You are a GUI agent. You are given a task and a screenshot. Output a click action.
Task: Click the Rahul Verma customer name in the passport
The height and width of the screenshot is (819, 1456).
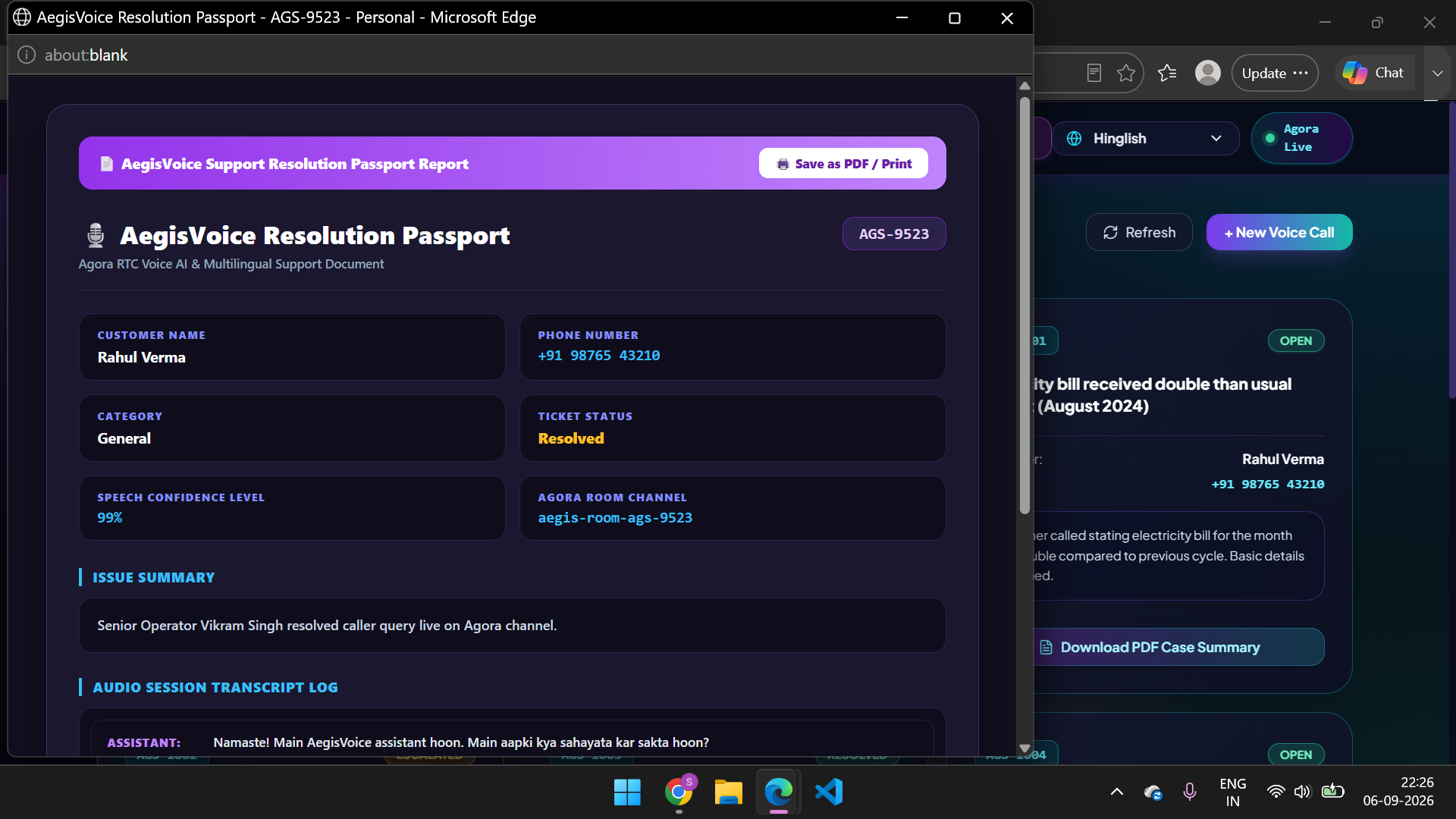(x=142, y=358)
